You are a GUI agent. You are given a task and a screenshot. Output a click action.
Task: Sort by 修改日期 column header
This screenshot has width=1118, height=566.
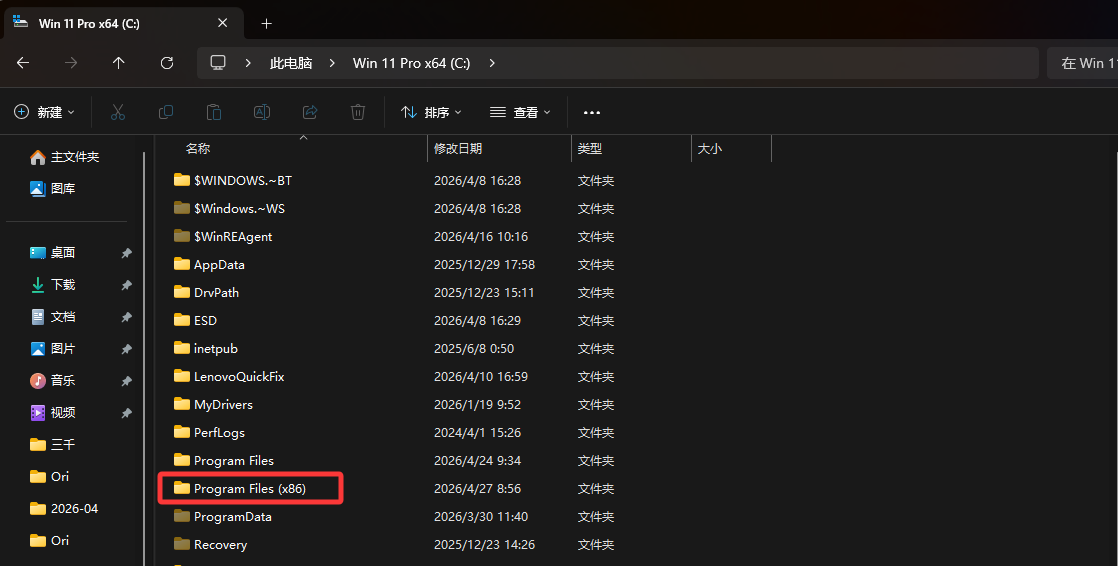pyautogui.click(x=458, y=148)
